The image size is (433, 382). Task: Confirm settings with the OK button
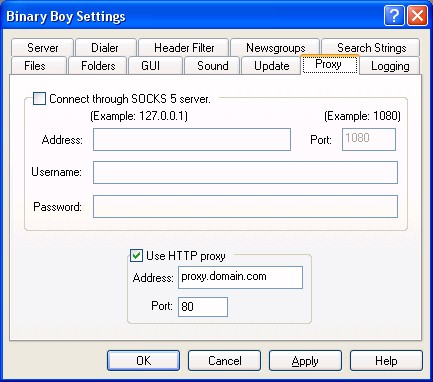coord(143,360)
